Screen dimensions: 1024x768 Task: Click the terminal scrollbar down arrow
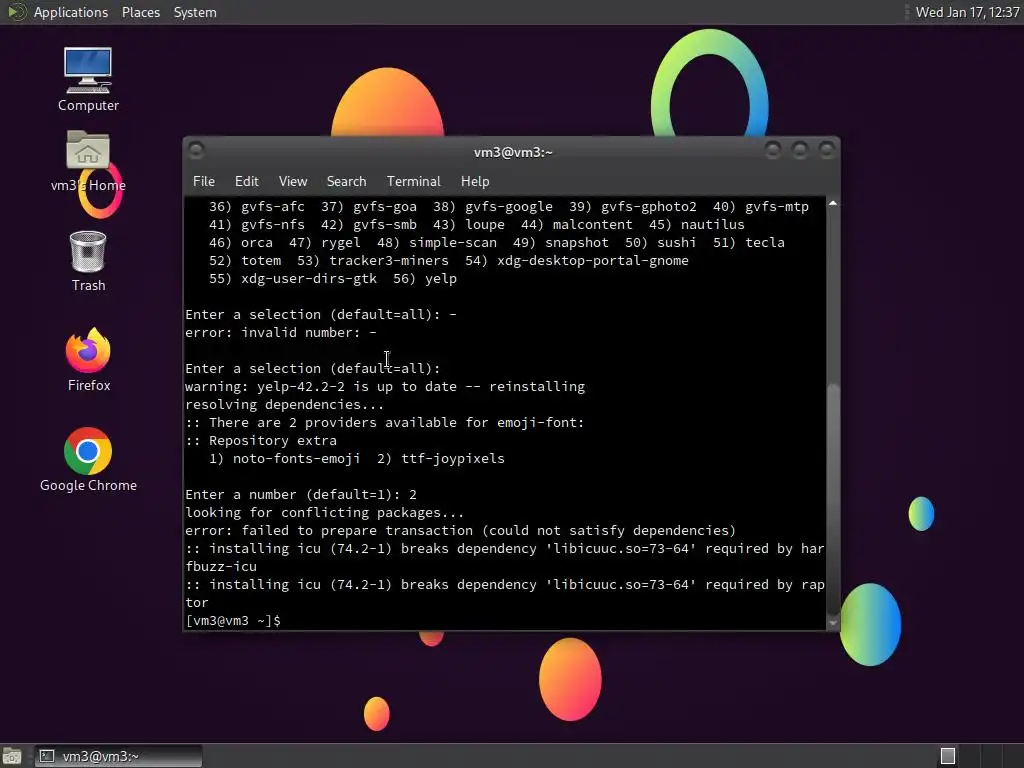point(833,623)
